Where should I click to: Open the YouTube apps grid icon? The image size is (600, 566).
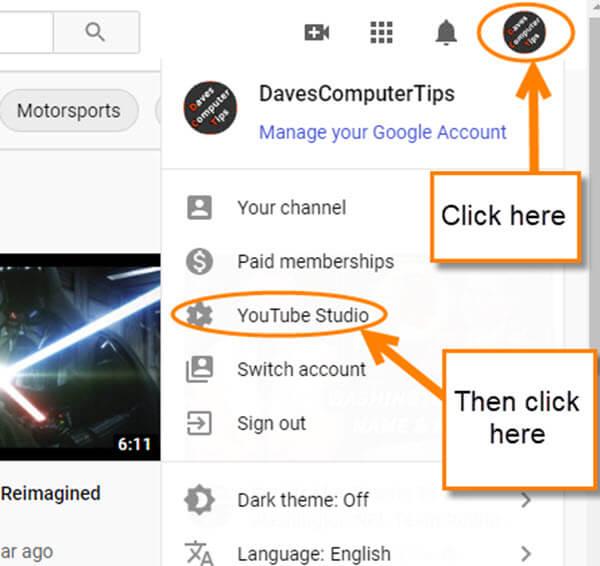tap(382, 32)
